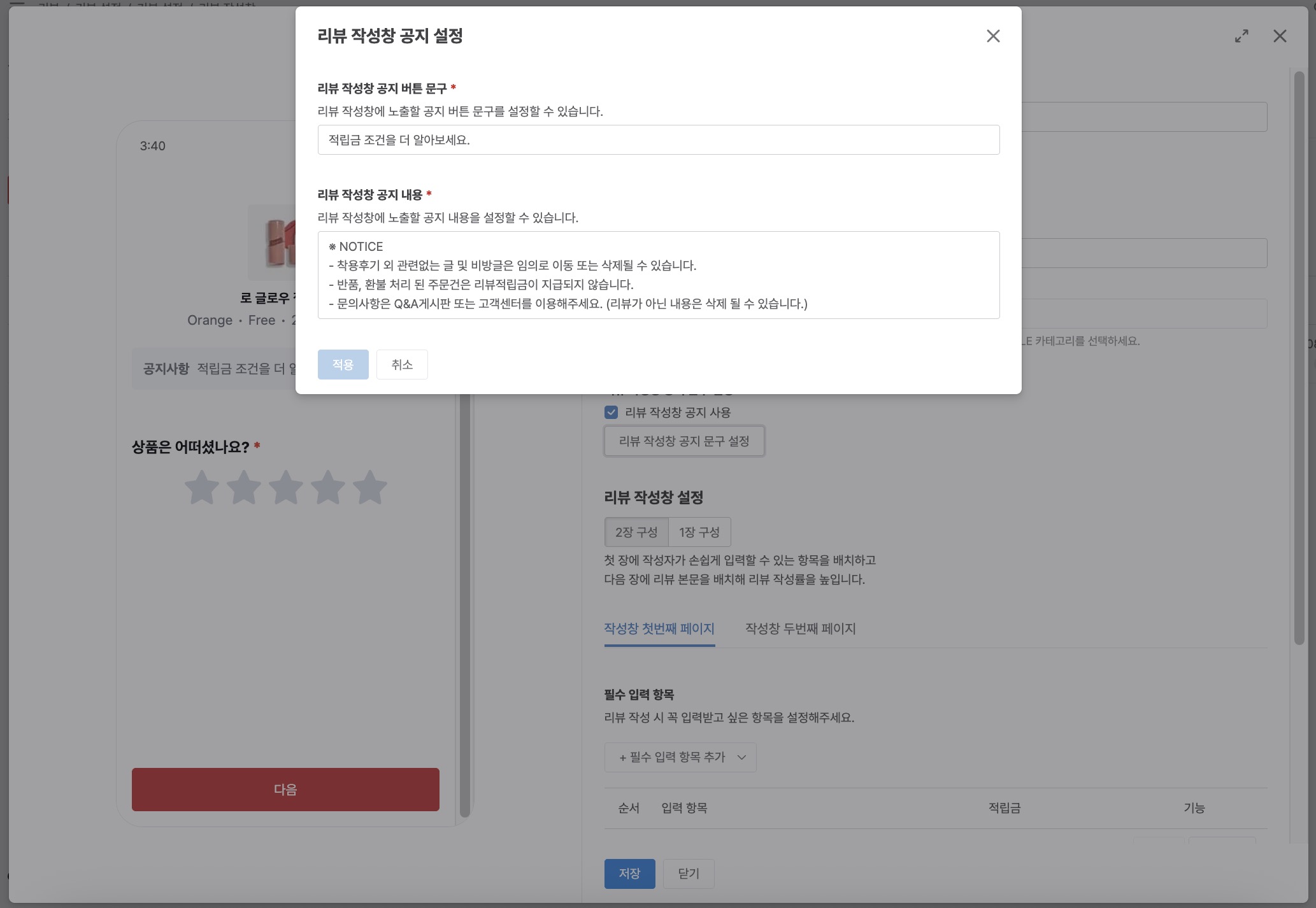The height and width of the screenshot is (908, 1316).
Task: Click the fifth rating star
Action: (370, 488)
